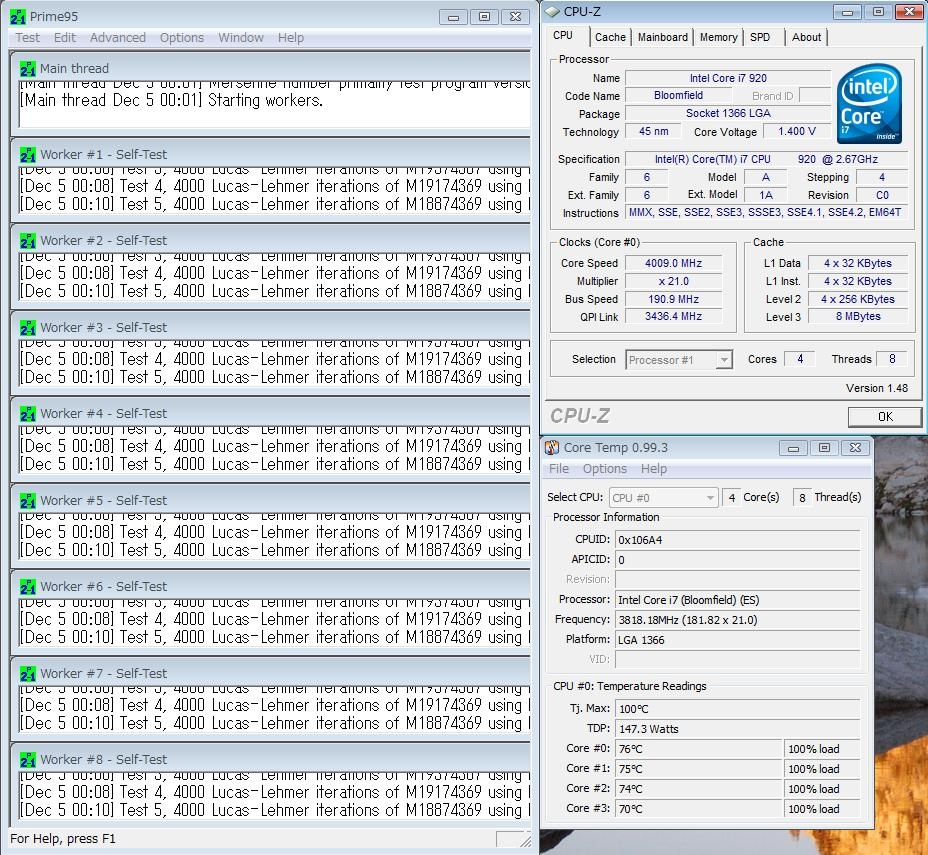The height and width of the screenshot is (855, 928).
Task: Open the Options menu in Core Temp
Action: point(604,469)
